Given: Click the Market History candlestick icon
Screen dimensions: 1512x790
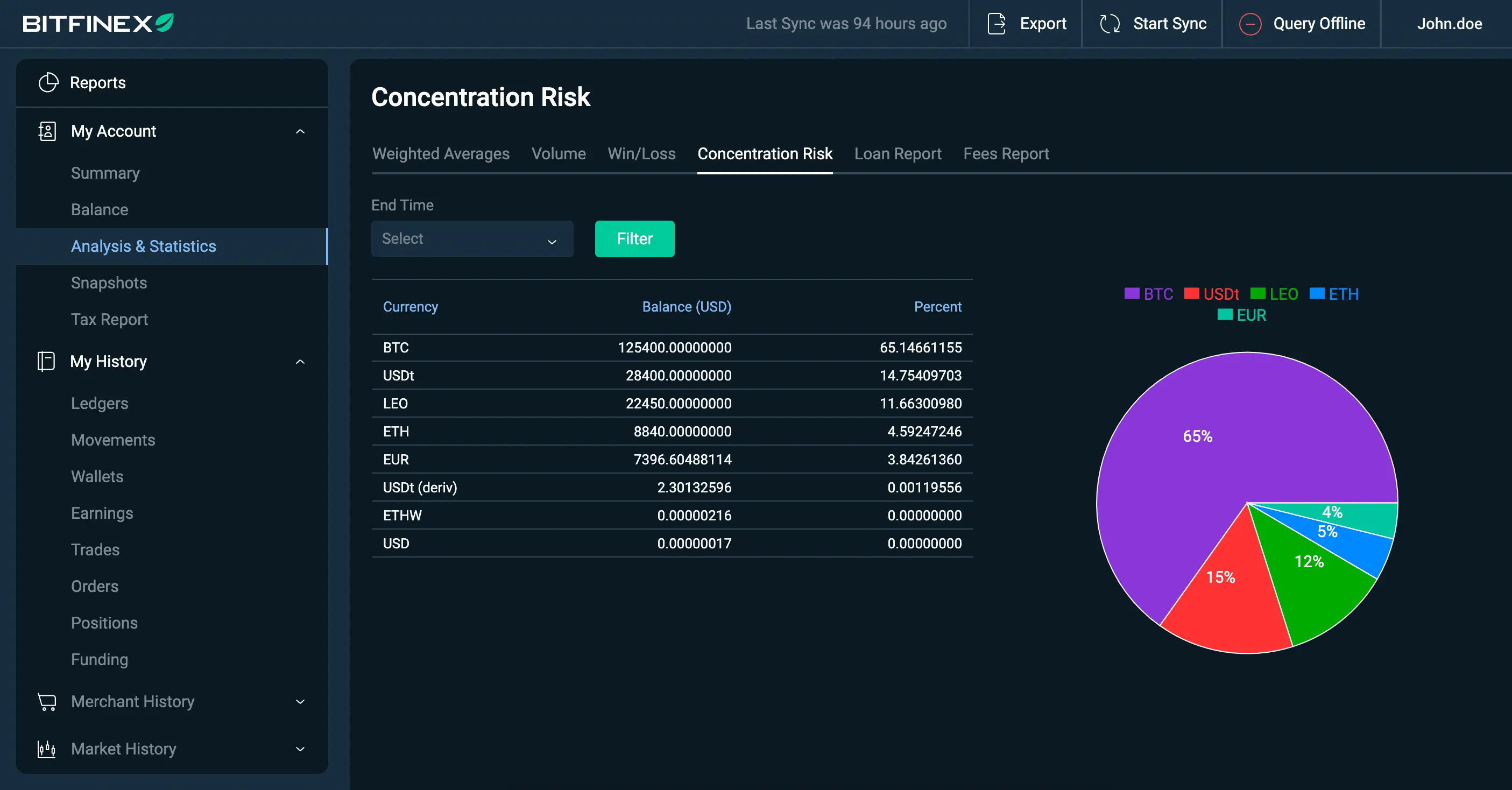Looking at the screenshot, I should click(x=46, y=749).
